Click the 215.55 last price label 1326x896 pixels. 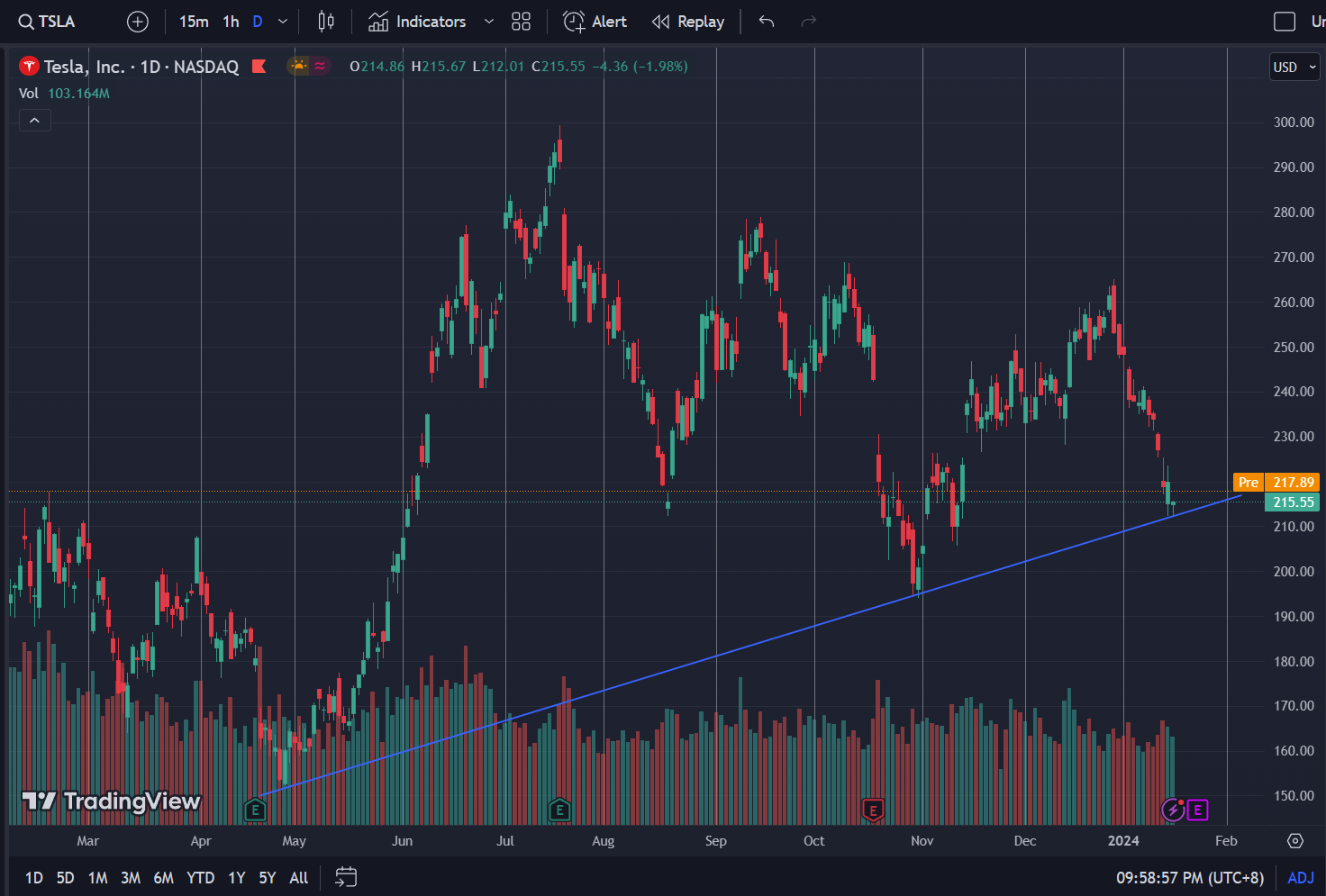tap(1294, 502)
